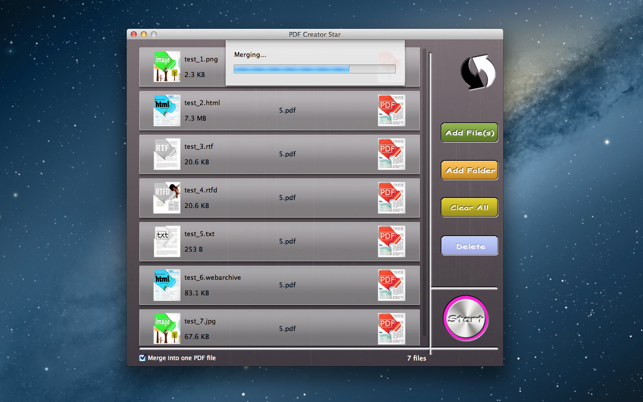Image resolution: width=643 pixels, height=402 pixels.
Task: Click the 5.pdf output name in test_2.html row
Action: click(x=287, y=110)
